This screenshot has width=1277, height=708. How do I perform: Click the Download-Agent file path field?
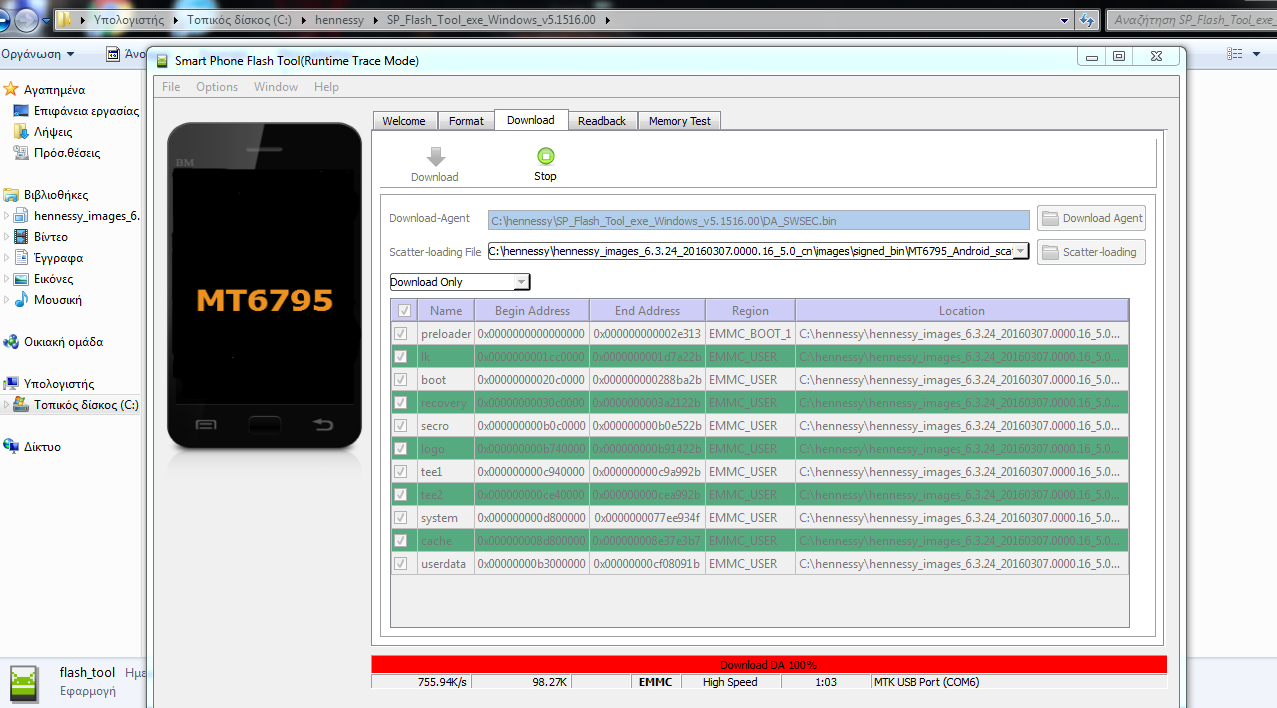tap(758, 220)
